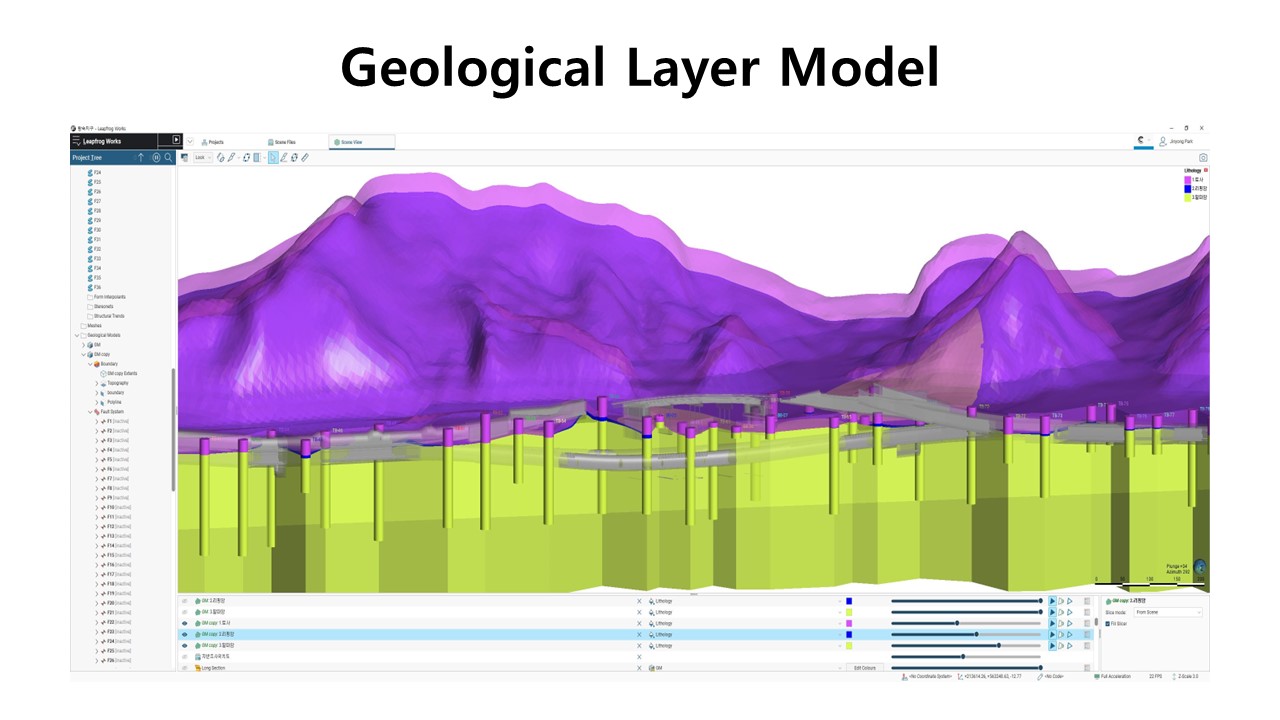Toggle the Fill Slicer checkbox
The image size is (1280, 720).
coord(1108,623)
